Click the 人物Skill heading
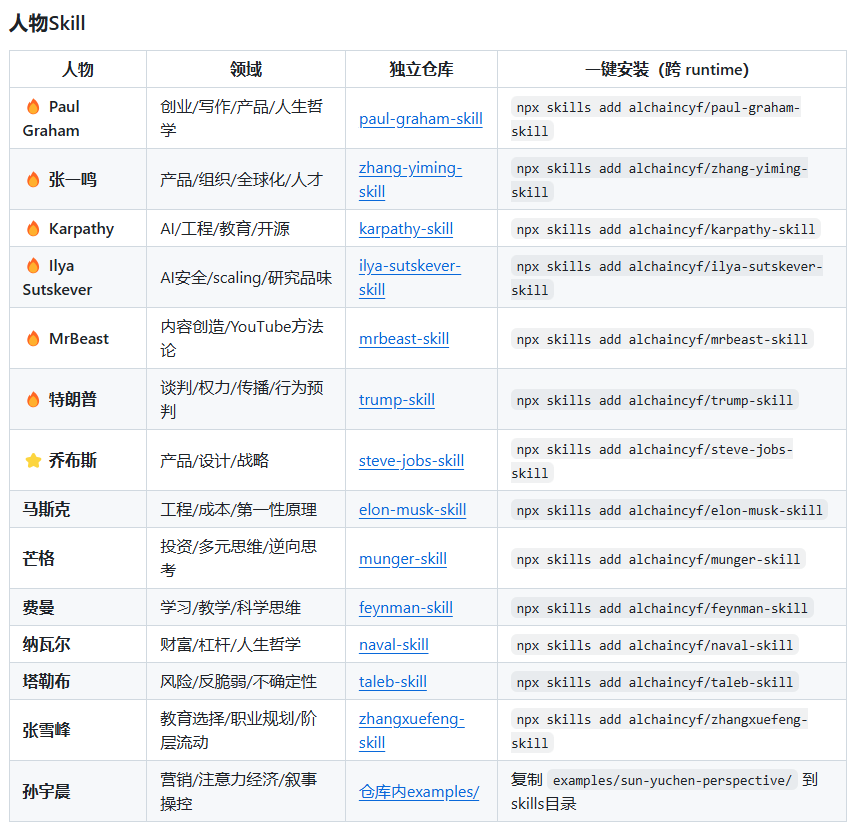 [47, 24]
